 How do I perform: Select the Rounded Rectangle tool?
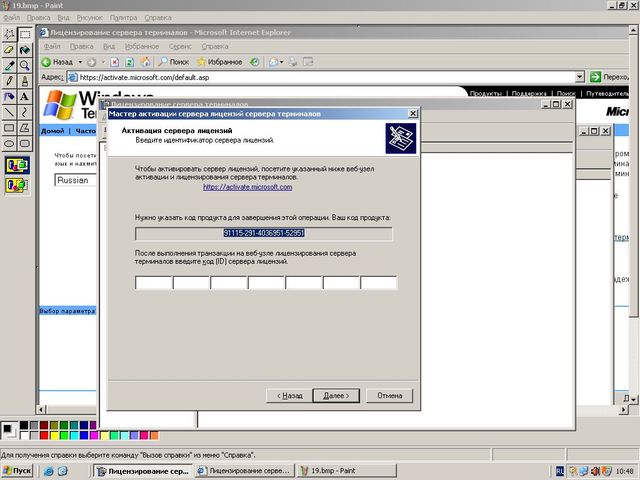point(24,143)
